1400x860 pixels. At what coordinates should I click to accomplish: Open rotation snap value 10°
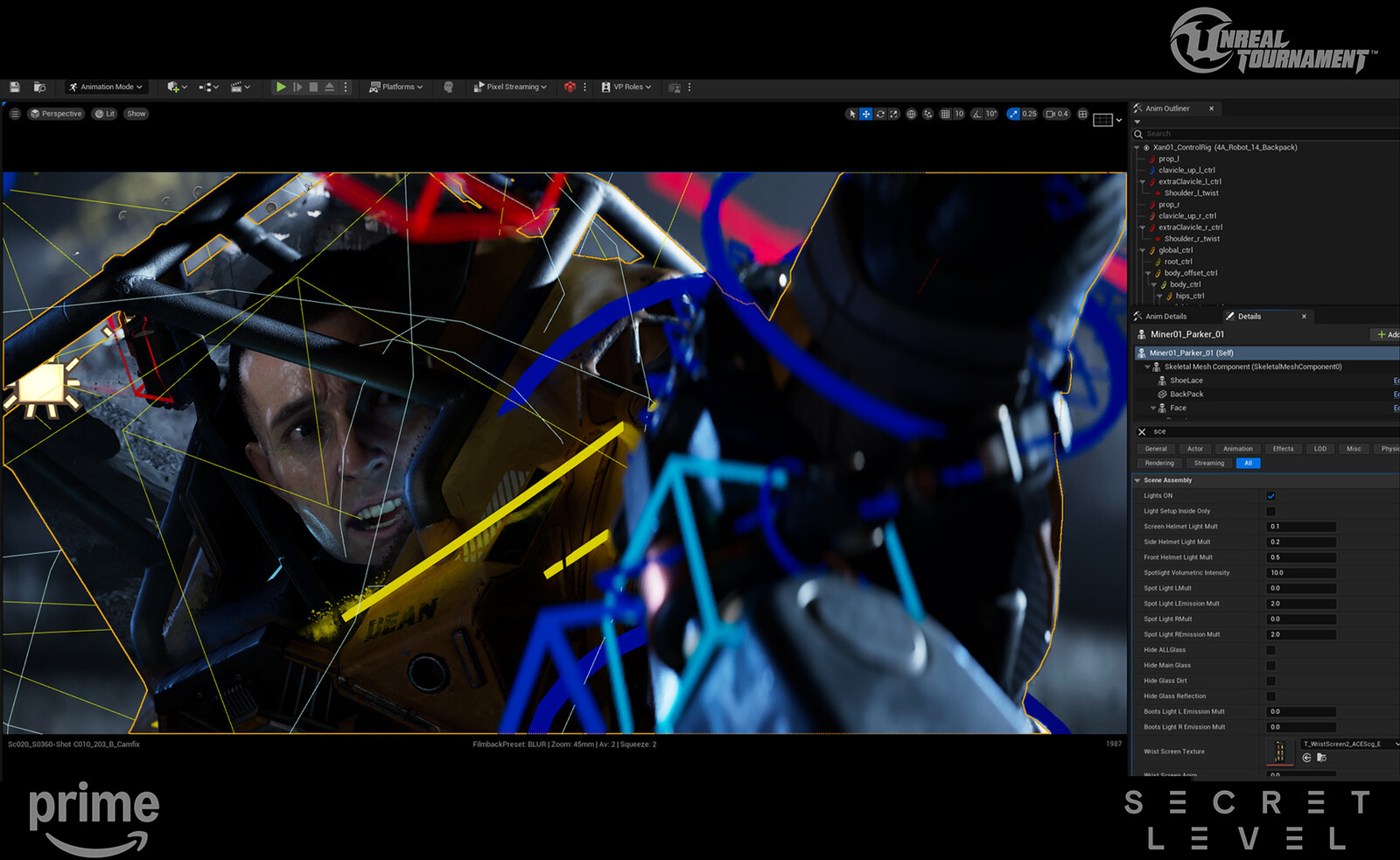click(x=991, y=114)
